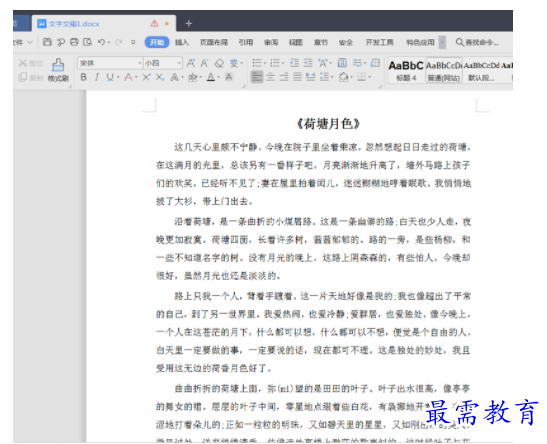Viewport: 547px width, 444px height.
Task: Clear formatting with the eraser icon
Action: tap(219, 63)
